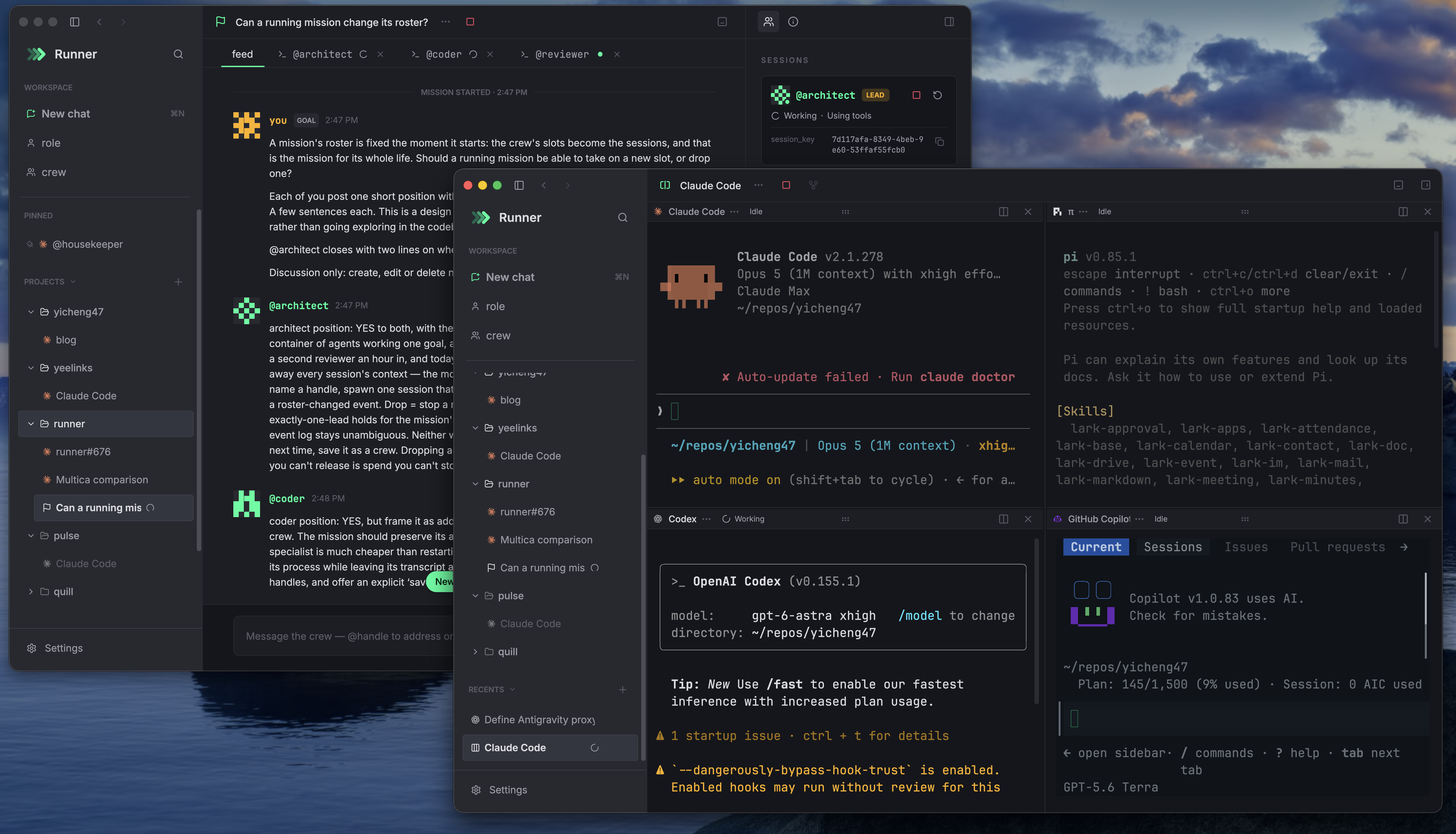Stop the running mission from its title bar
This screenshot has width=1456, height=834.
(470, 22)
